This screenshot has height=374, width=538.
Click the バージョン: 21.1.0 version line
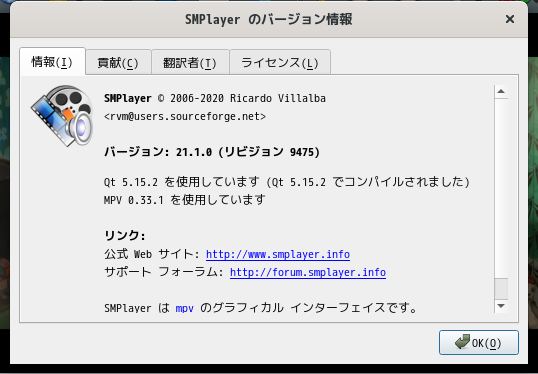pyautogui.click(x=212, y=152)
